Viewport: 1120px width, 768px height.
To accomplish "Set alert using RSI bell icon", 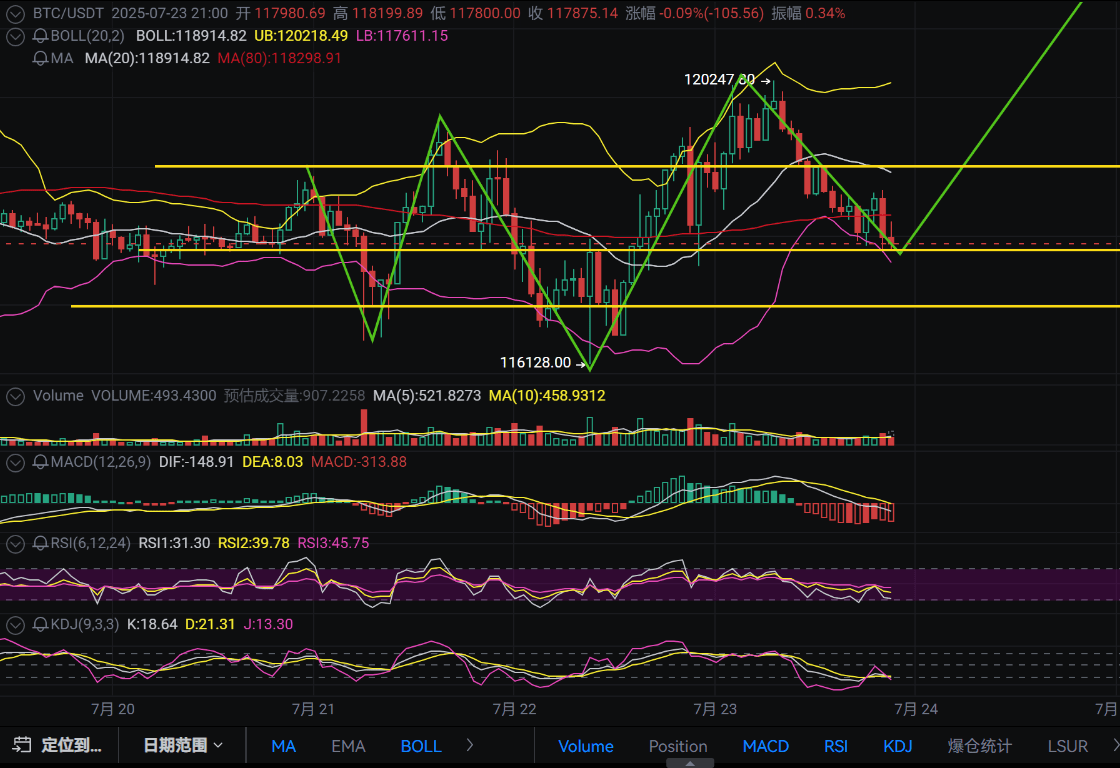I will (41, 544).
